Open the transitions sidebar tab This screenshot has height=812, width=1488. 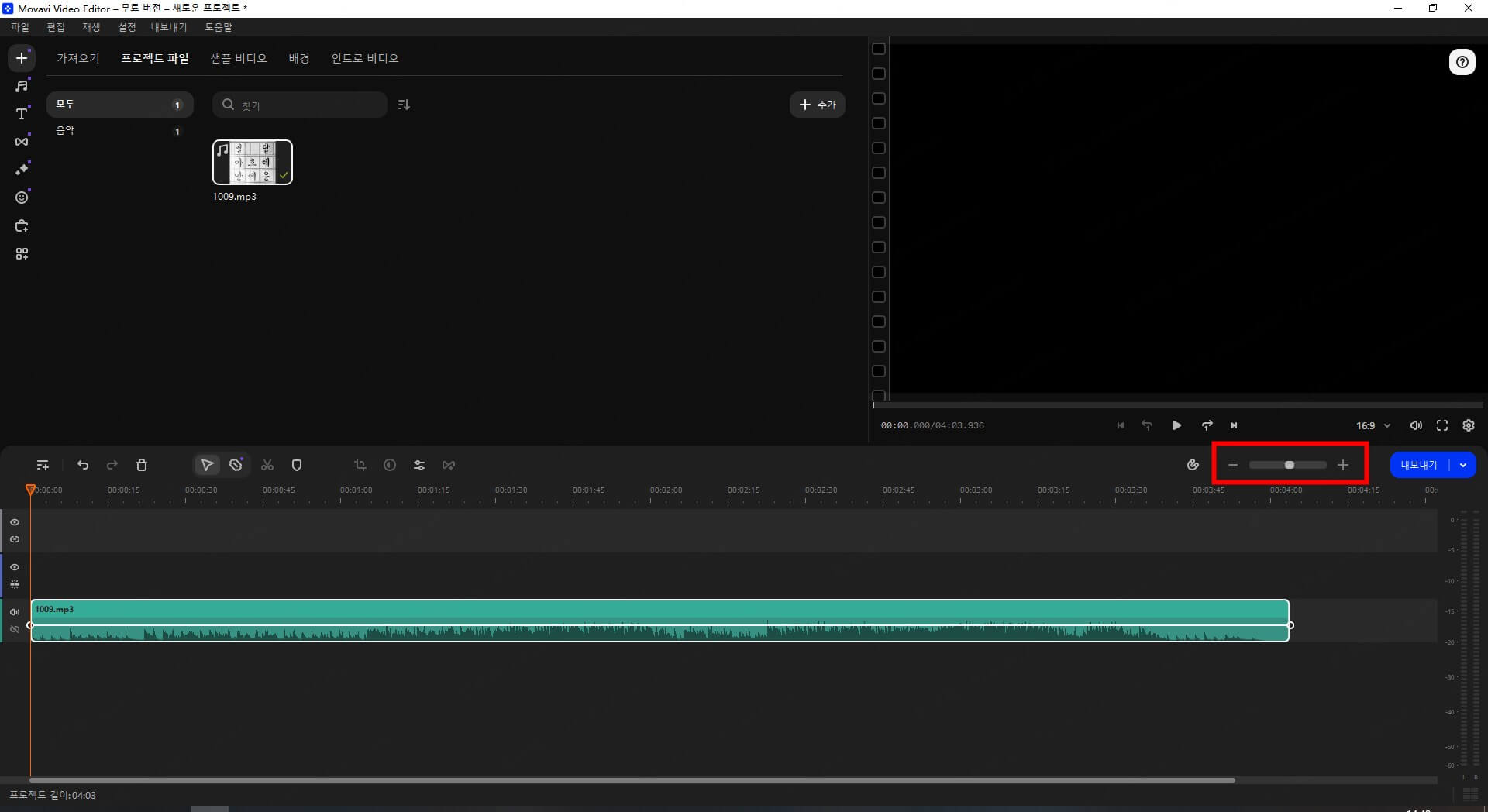coord(22,142)
